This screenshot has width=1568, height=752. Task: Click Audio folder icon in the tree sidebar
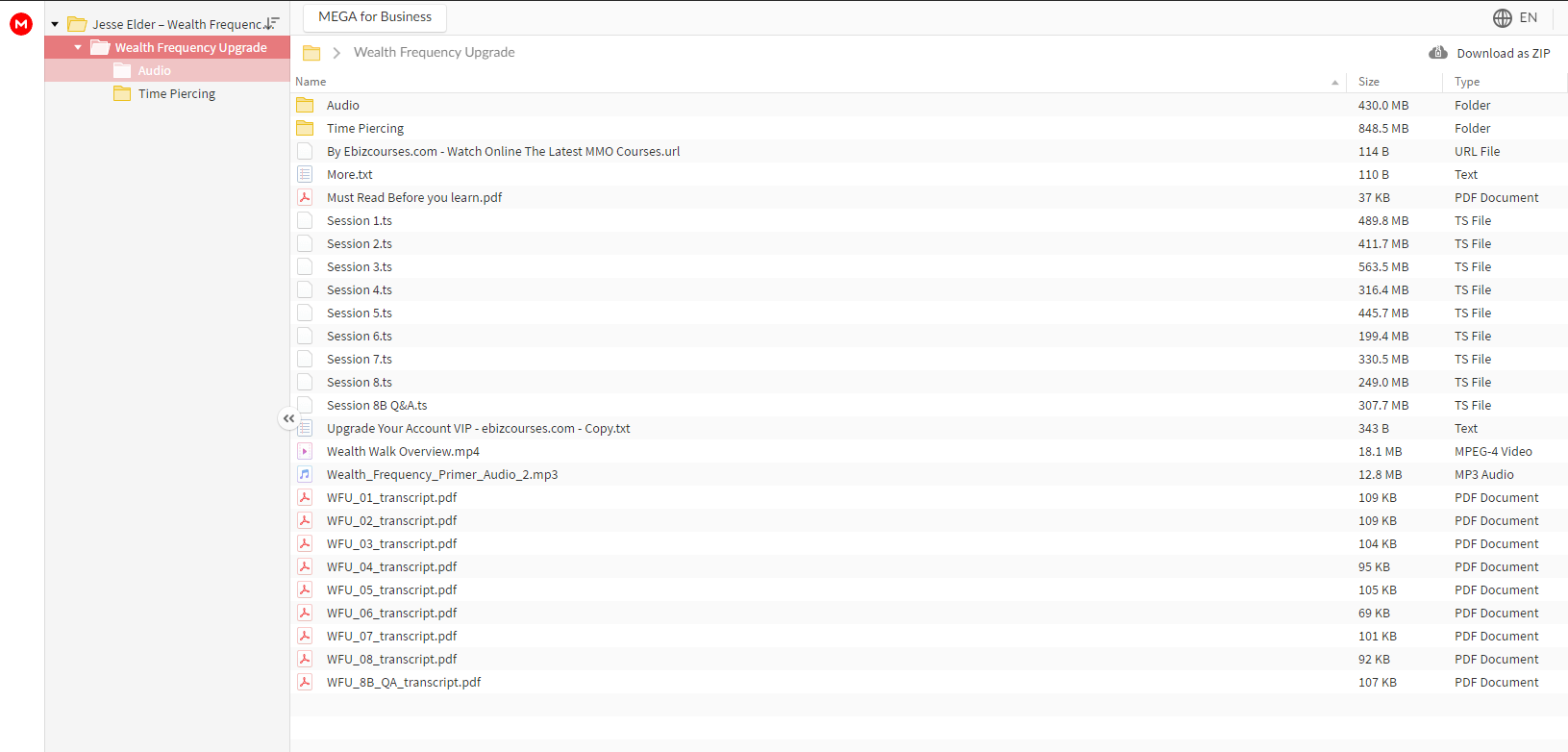click(122, 70)
